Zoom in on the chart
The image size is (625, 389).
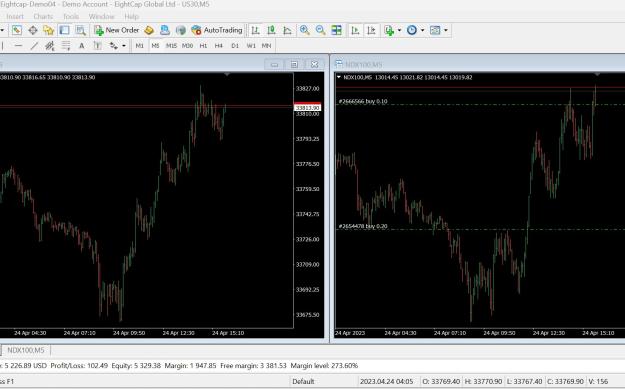click(305, 30)
